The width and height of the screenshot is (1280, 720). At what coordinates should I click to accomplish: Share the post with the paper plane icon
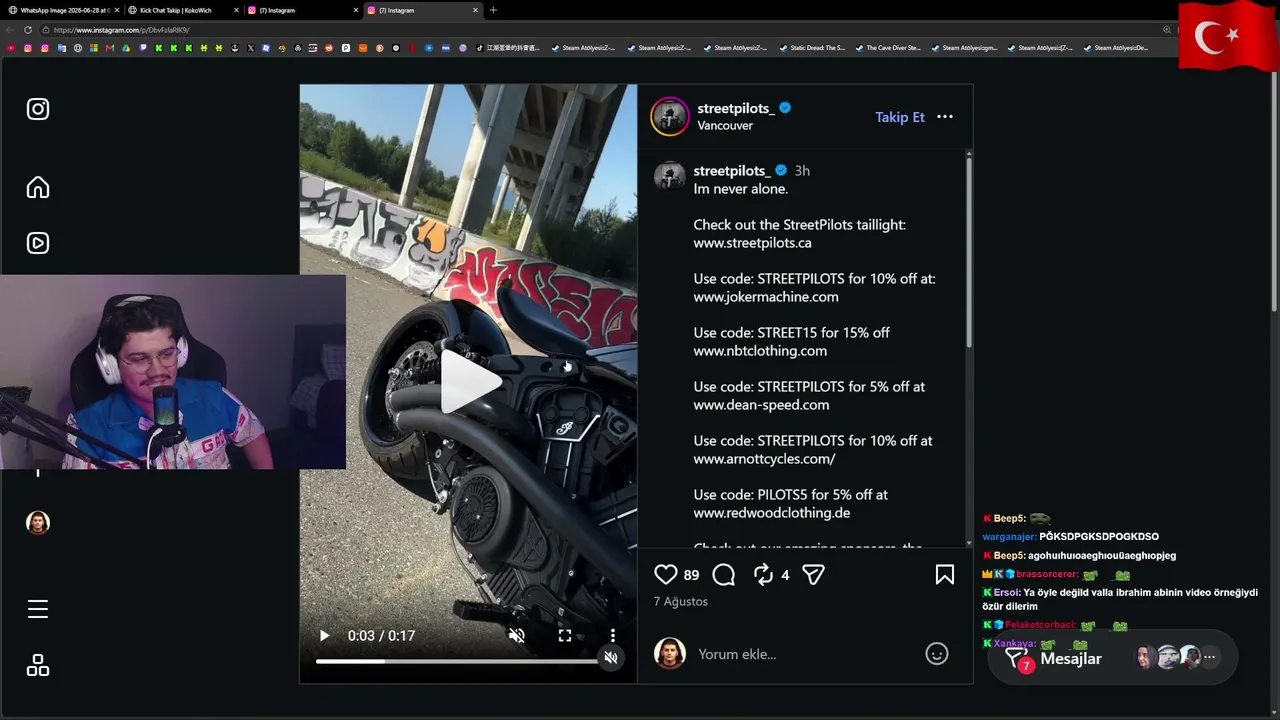(x=814, y=574)
